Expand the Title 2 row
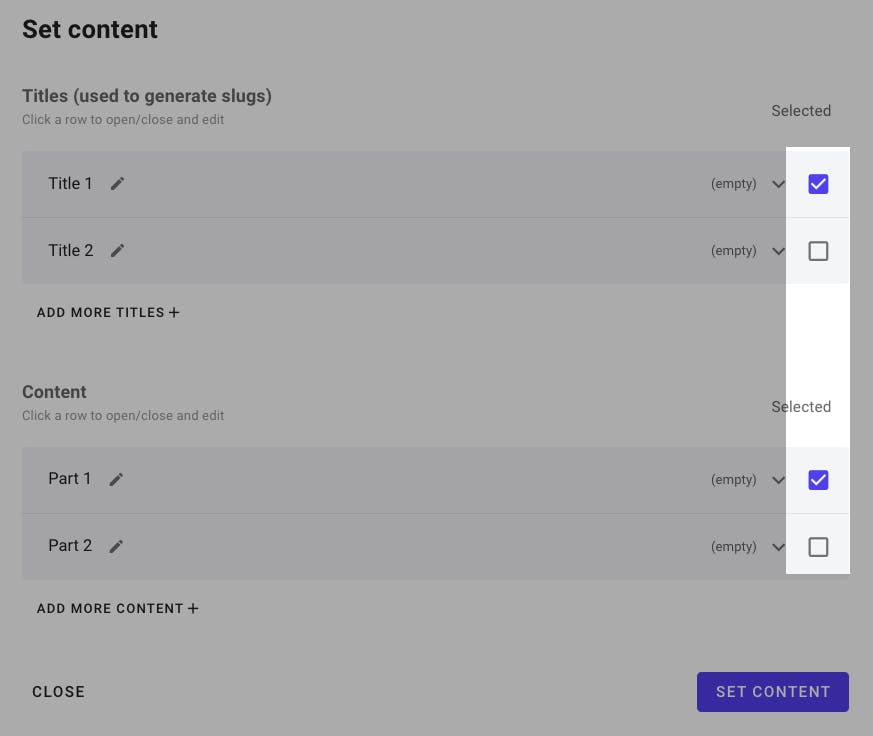873x736 pixels. coord(400,250)
